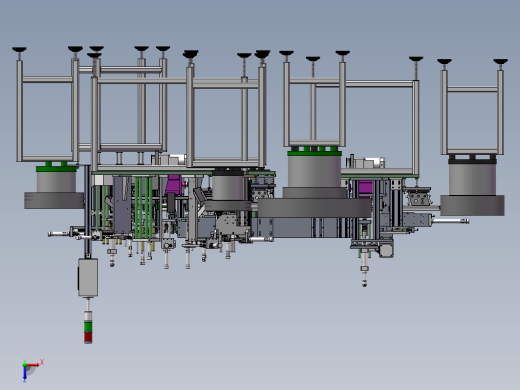Pick the far-left black leveling foot
The height and width of the screenshot is (390, 520).
coord(19,50)
